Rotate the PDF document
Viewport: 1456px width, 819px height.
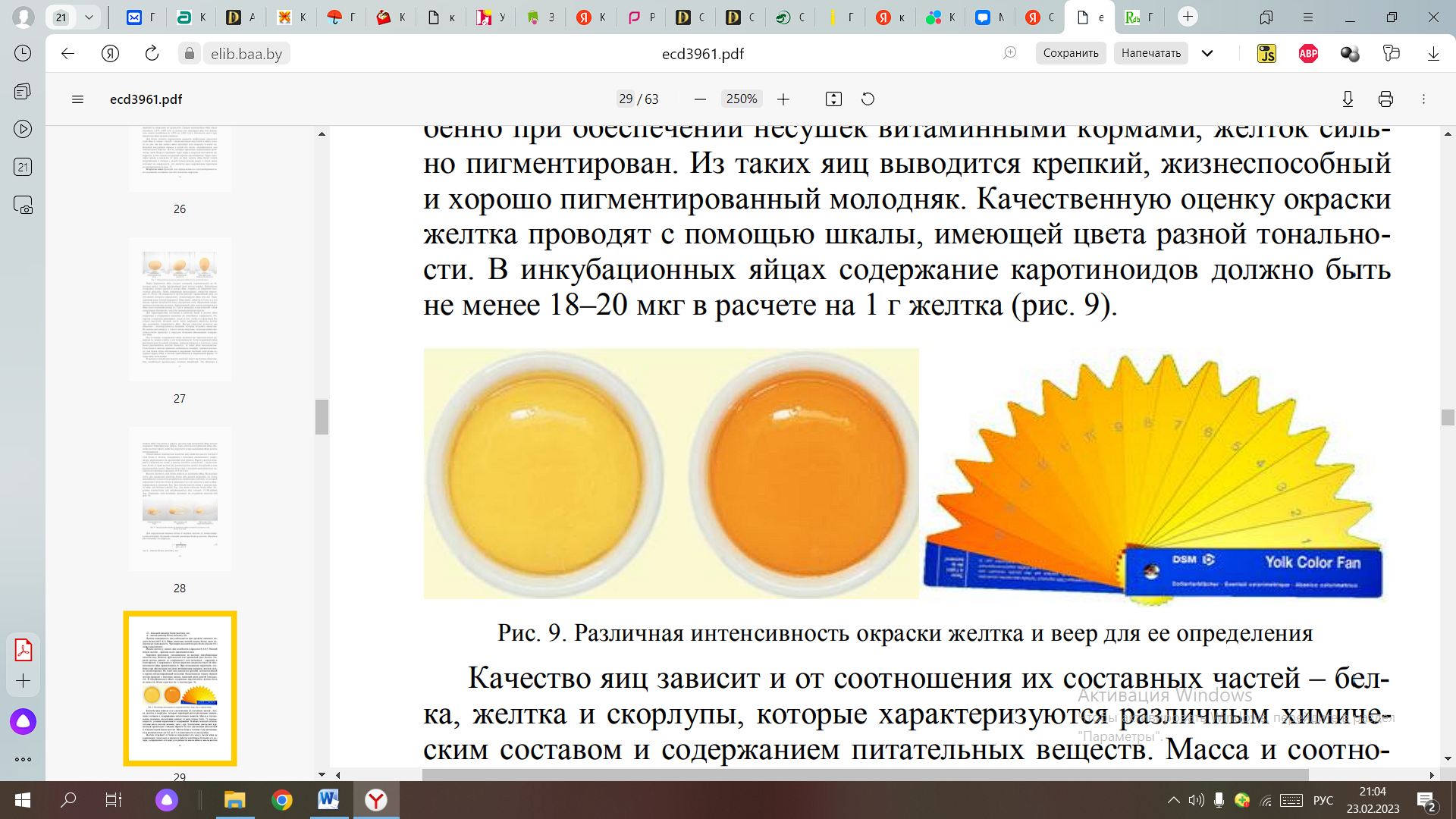coord(868,99)
